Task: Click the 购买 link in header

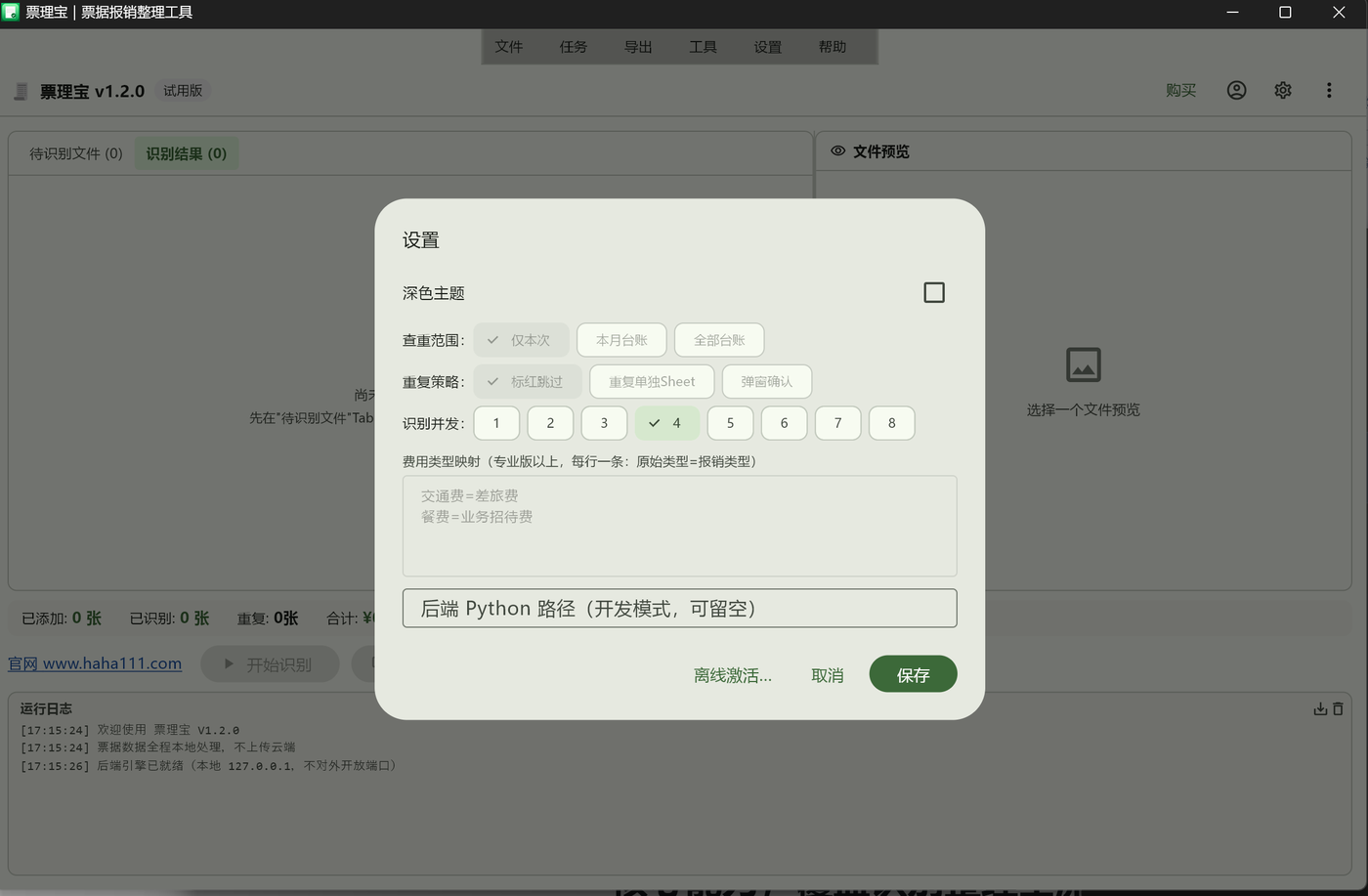Action: (x=1180, y=90)
